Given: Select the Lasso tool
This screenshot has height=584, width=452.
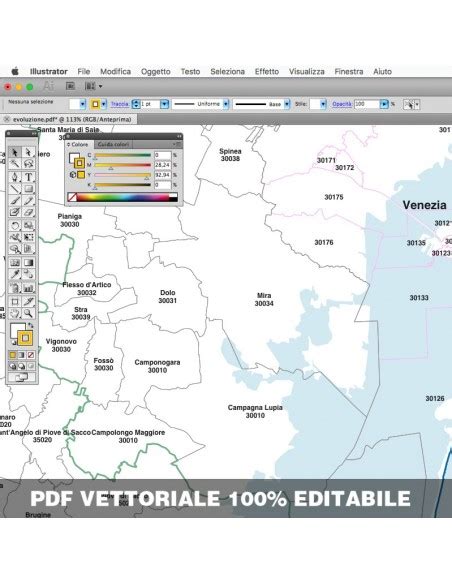Looking at the screenshot, I should coord(28,164).
